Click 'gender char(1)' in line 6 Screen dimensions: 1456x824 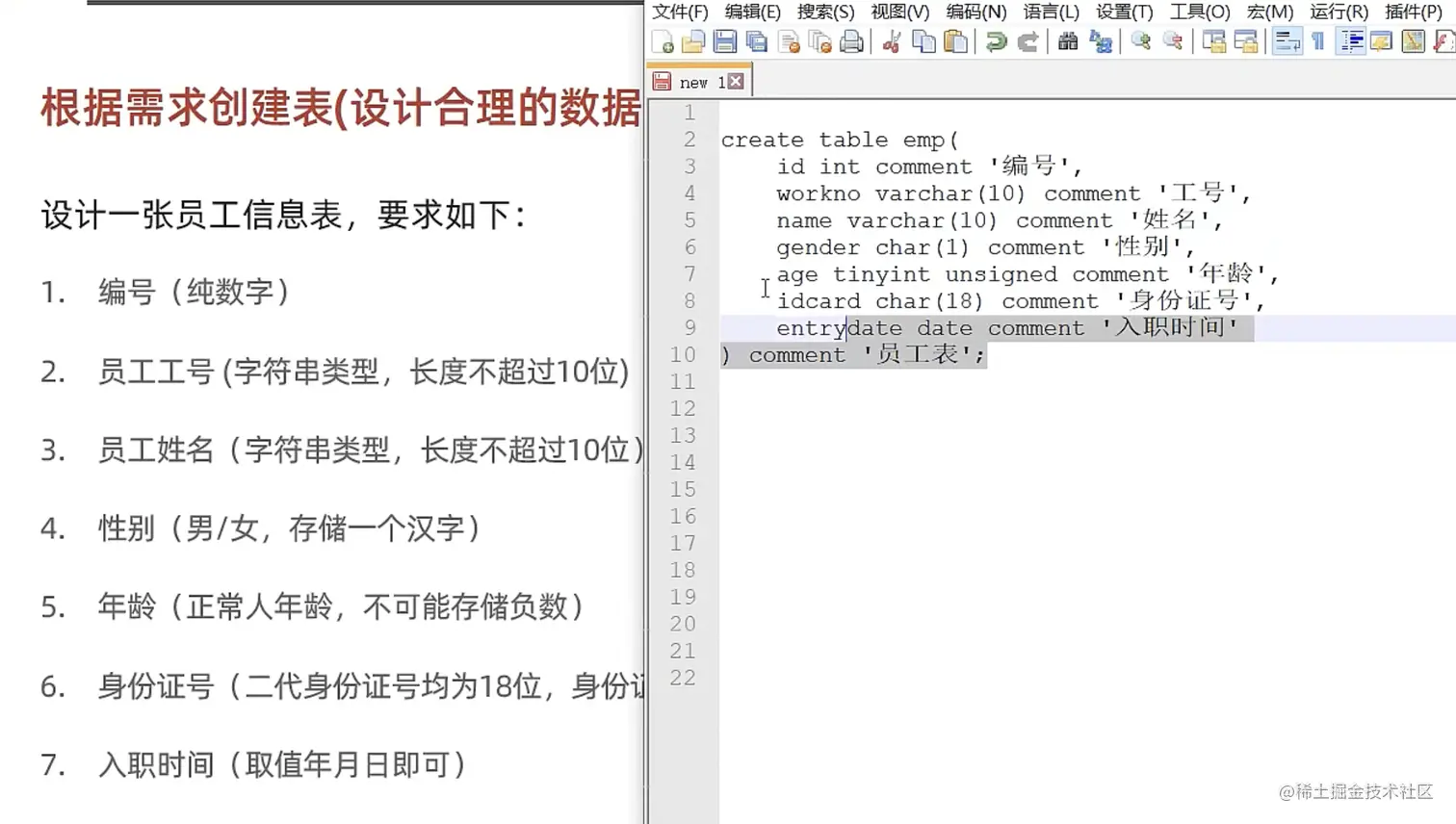click(x=873, y=247)
